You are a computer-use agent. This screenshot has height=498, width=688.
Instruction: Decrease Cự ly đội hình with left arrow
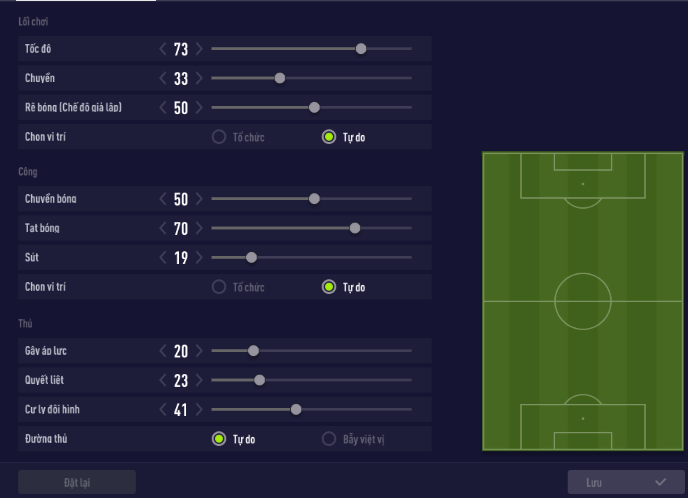[164, 409]
